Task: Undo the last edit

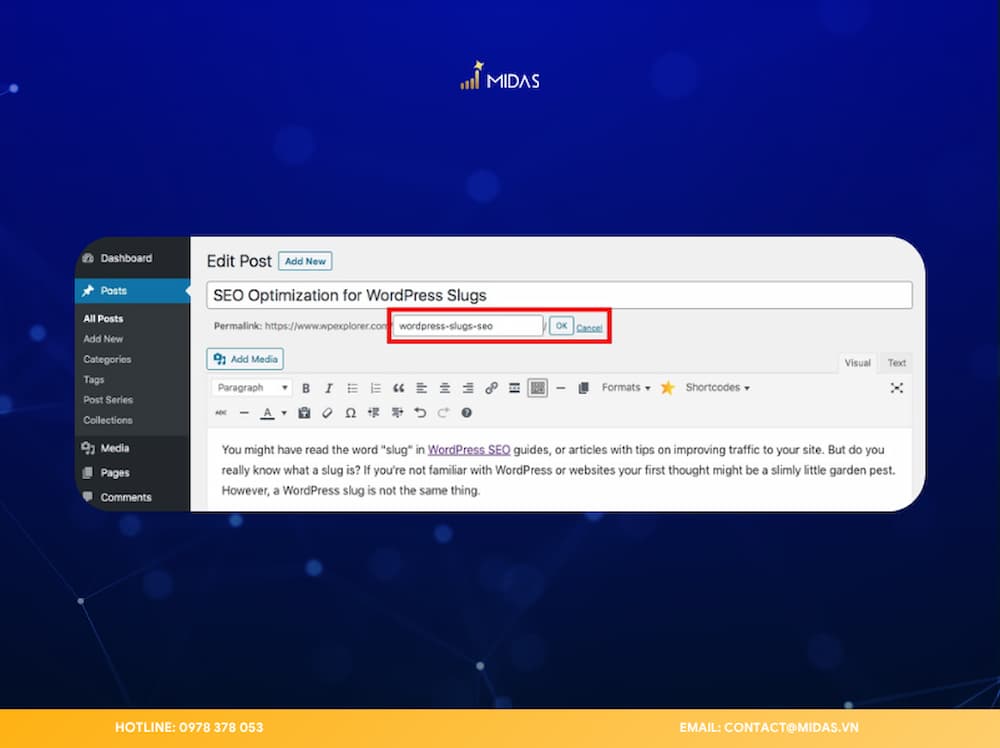Action: pos(420,413)
